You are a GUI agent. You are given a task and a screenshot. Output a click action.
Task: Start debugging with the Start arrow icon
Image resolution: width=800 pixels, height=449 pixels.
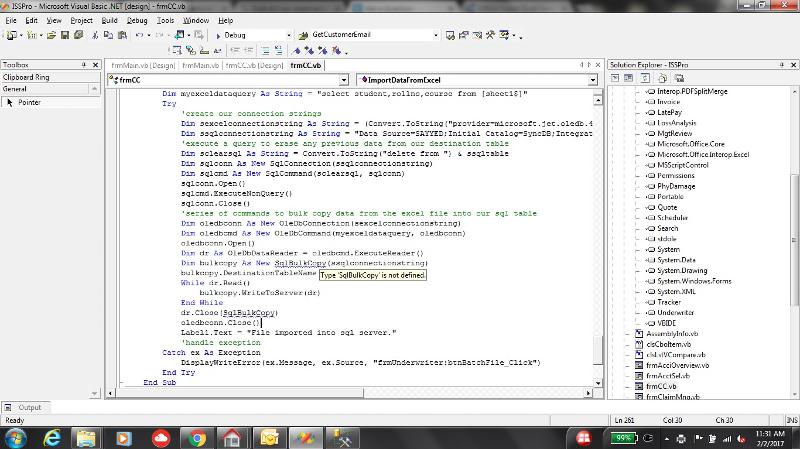point(218,36)
